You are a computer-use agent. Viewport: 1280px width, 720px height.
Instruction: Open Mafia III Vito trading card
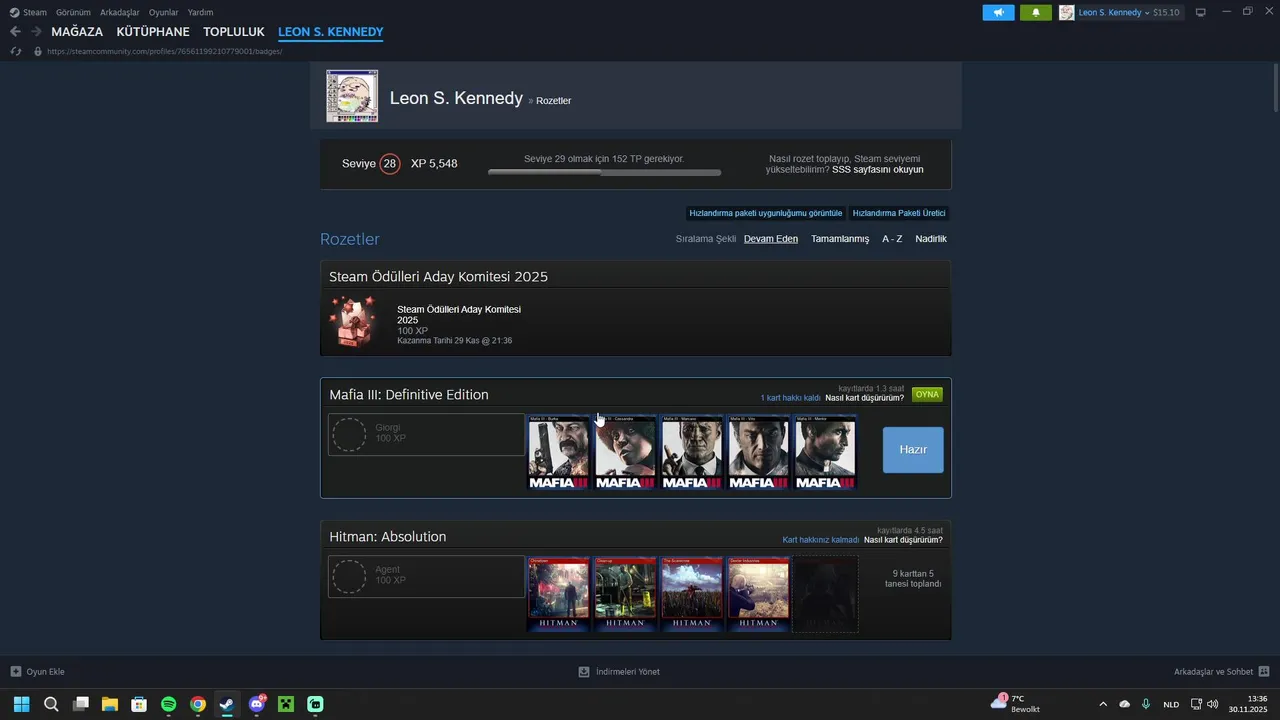point(758,453)
